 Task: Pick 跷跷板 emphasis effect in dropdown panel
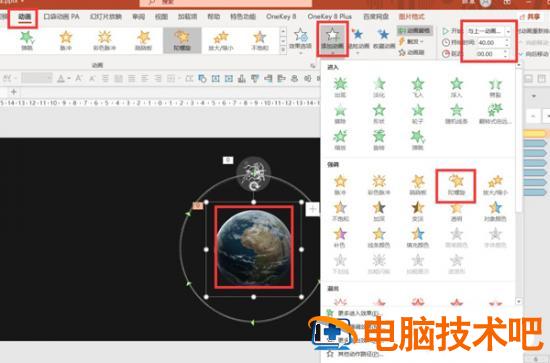[x=418, y=185]
